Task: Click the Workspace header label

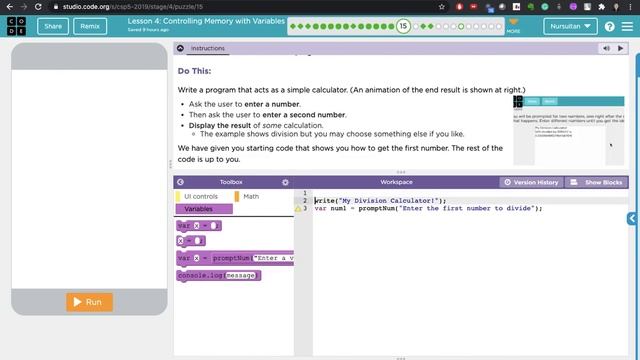Action: (x=396, y=182)
